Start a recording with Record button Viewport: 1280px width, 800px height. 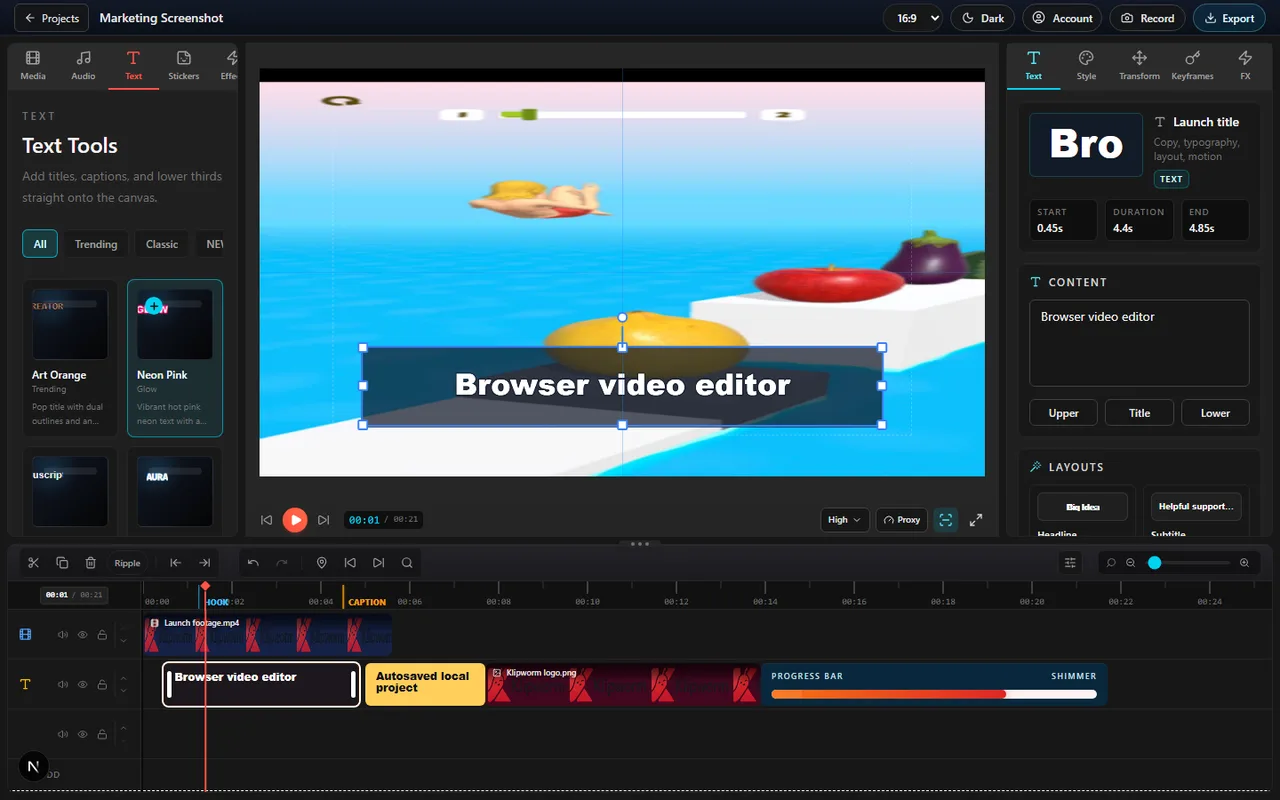point(1147,18)
